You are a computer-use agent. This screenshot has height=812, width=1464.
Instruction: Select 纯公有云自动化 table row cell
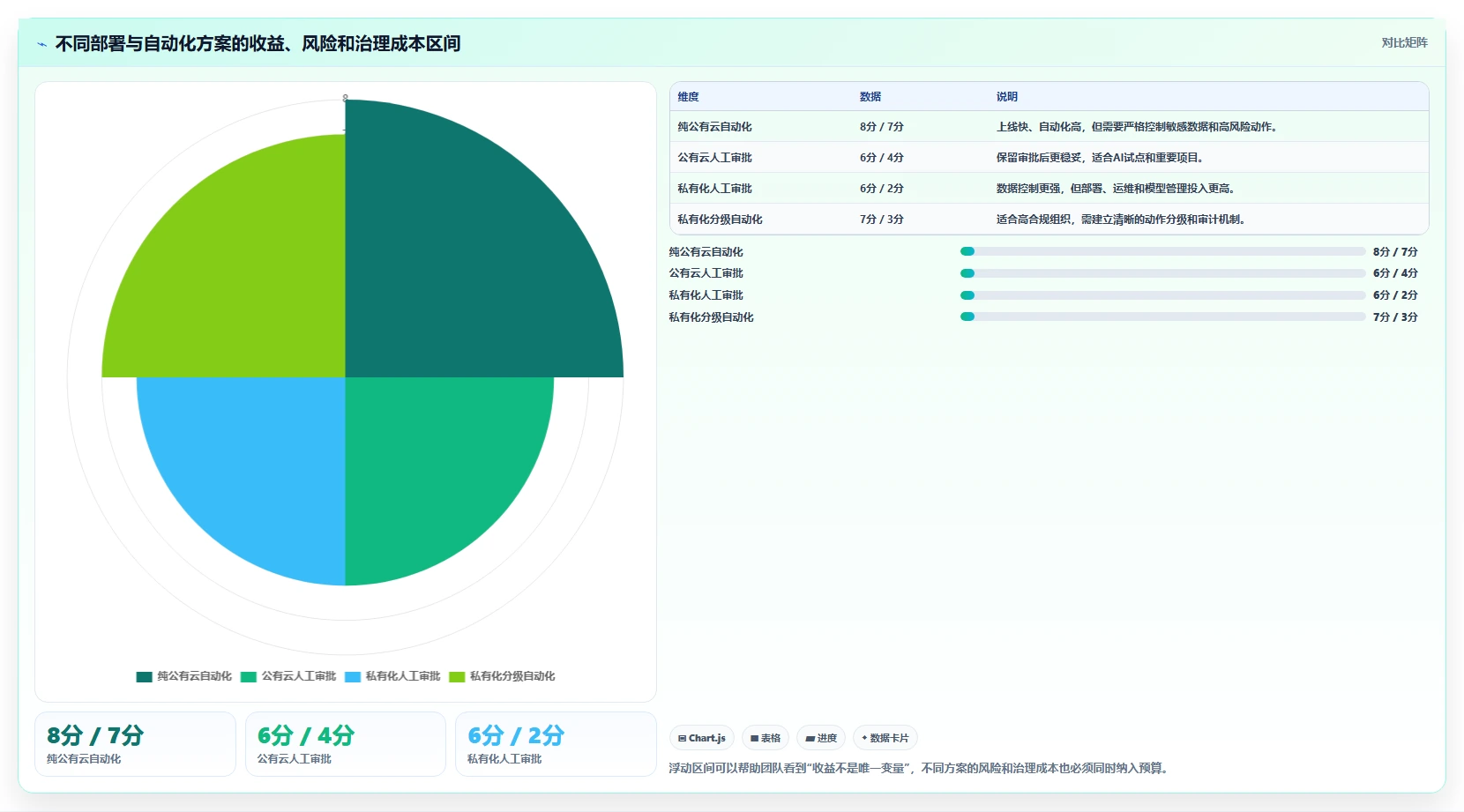[x=714, y=127]
